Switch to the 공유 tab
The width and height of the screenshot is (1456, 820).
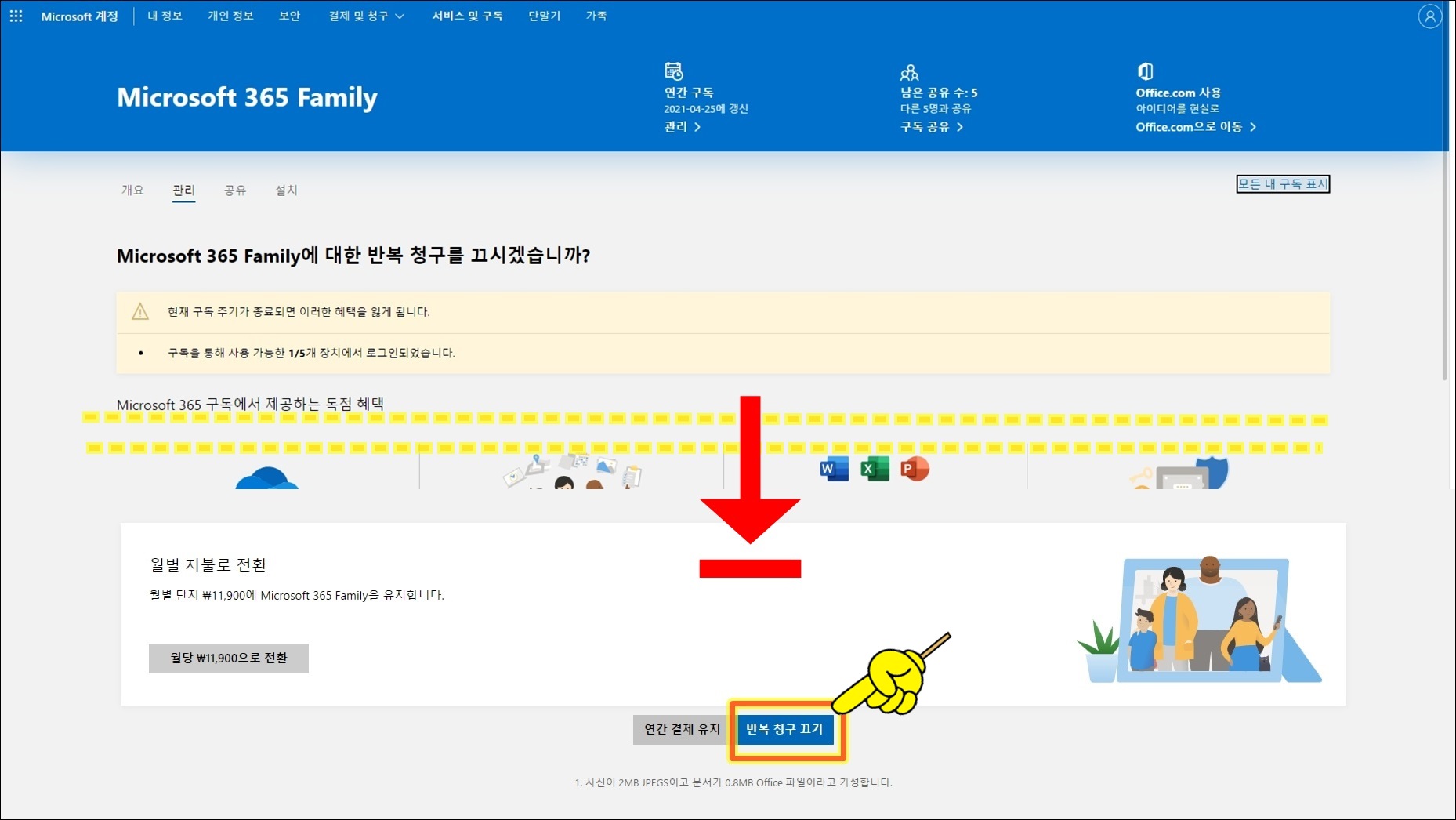tap(235, 190)
